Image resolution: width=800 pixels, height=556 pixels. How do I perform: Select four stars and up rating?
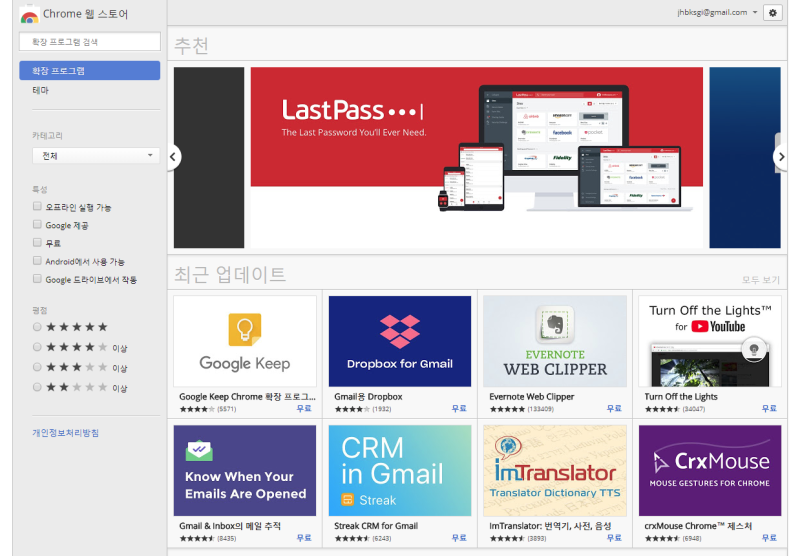tap(37, 347)
